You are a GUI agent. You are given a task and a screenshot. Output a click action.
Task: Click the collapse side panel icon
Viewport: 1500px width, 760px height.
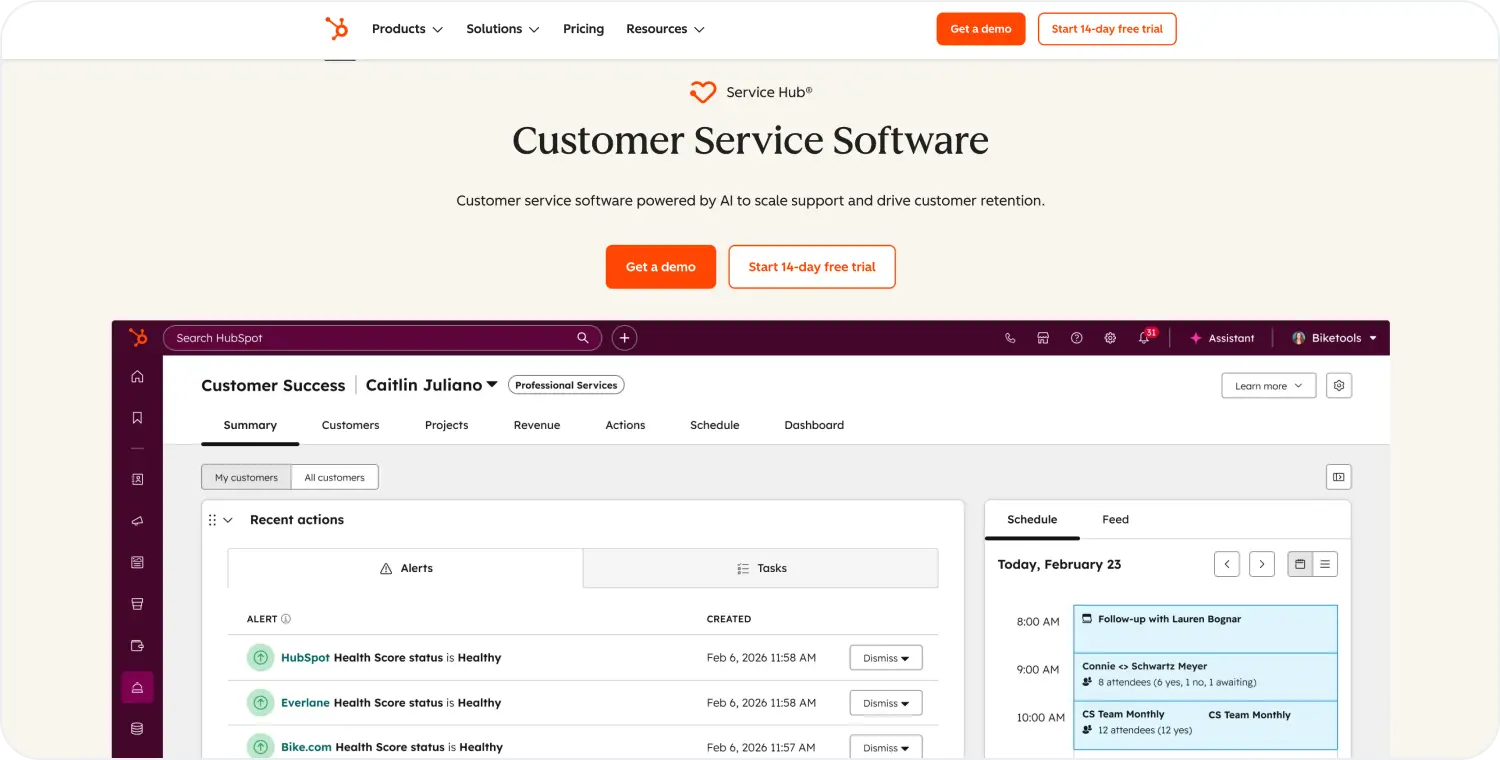tap(1339, 477)
